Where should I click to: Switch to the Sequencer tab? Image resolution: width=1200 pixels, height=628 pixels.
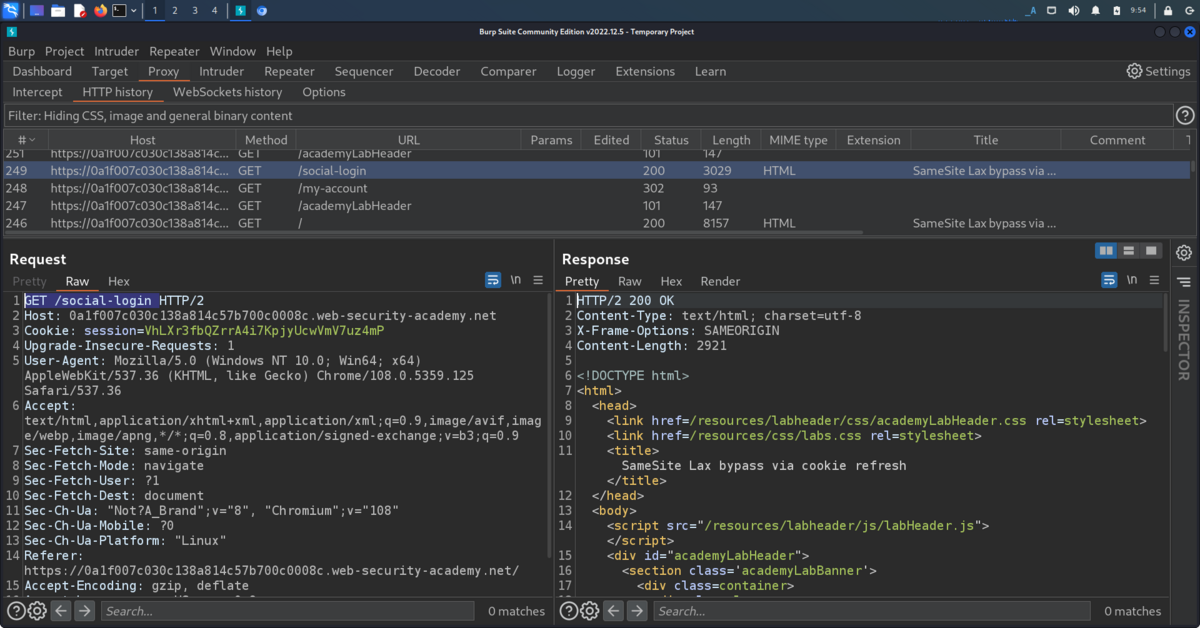point(364,71)
